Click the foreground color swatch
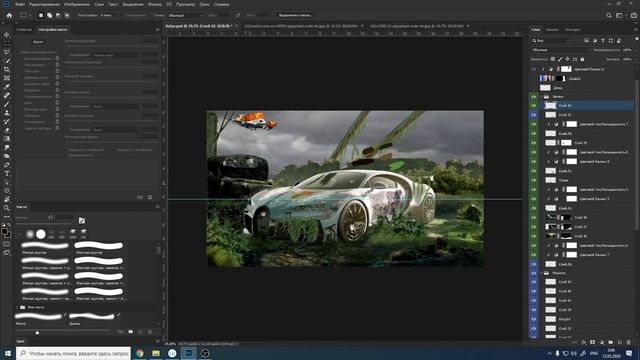 [4, 232]
